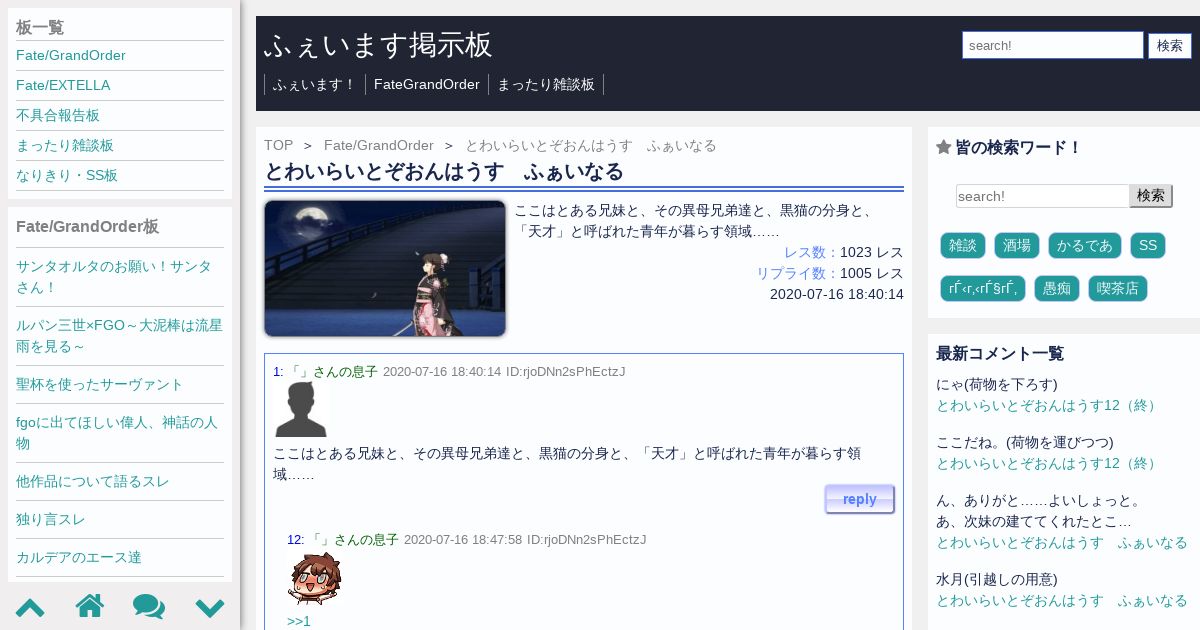Open とわいらいとぞおんはうす12（終） under ここだね。
Screen dimensions: 1200x630
pyautogui.click(x=1049, y=463)
